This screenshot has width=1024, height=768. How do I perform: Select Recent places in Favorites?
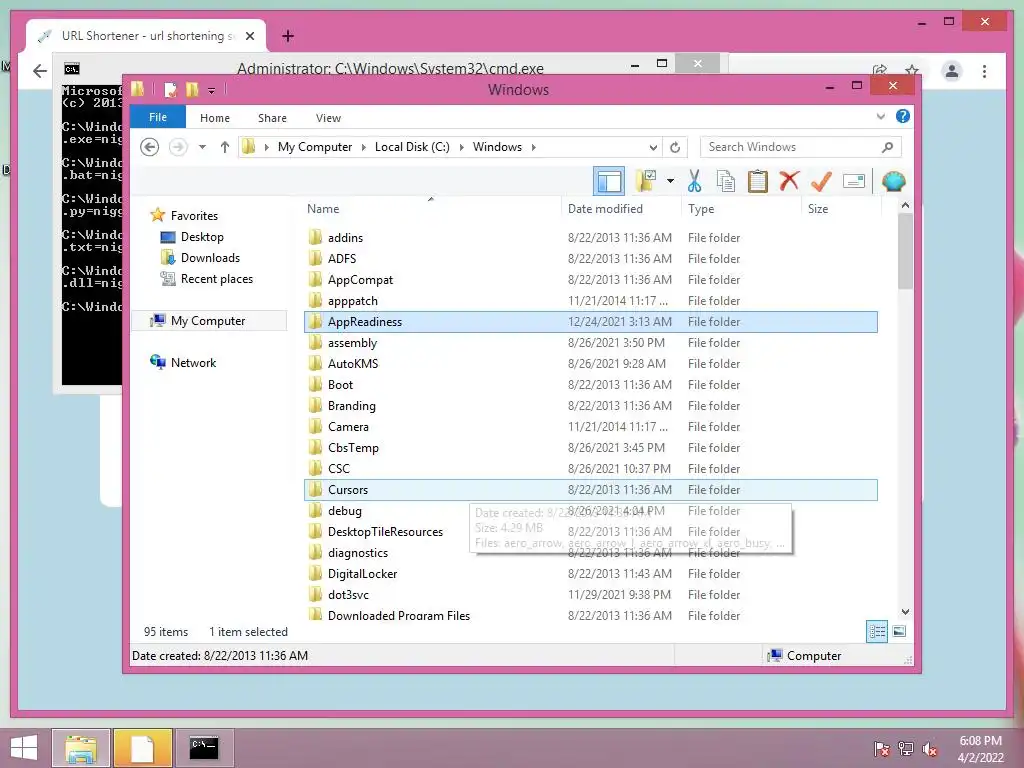click(x=216, y=279)
